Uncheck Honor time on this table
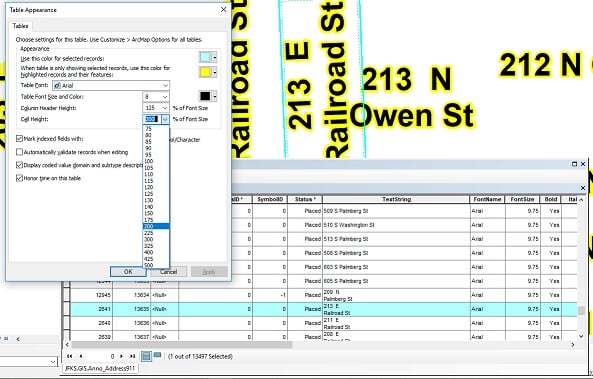Screen dimensions: 593x379 (19, 178)
